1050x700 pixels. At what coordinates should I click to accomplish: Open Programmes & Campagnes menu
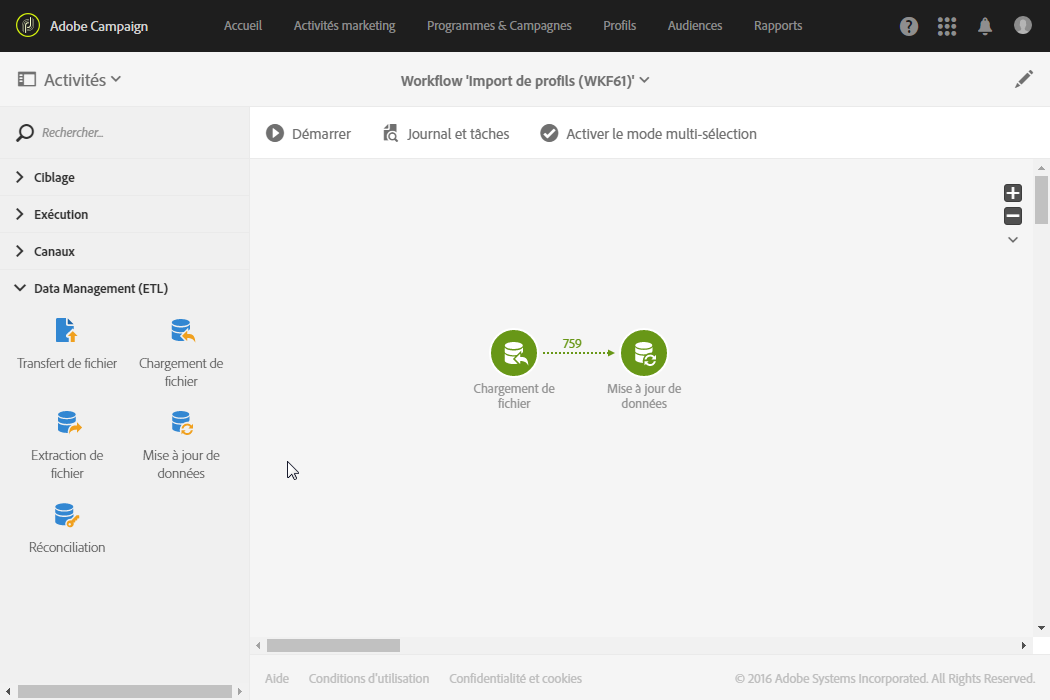click(x=499, y=25)
